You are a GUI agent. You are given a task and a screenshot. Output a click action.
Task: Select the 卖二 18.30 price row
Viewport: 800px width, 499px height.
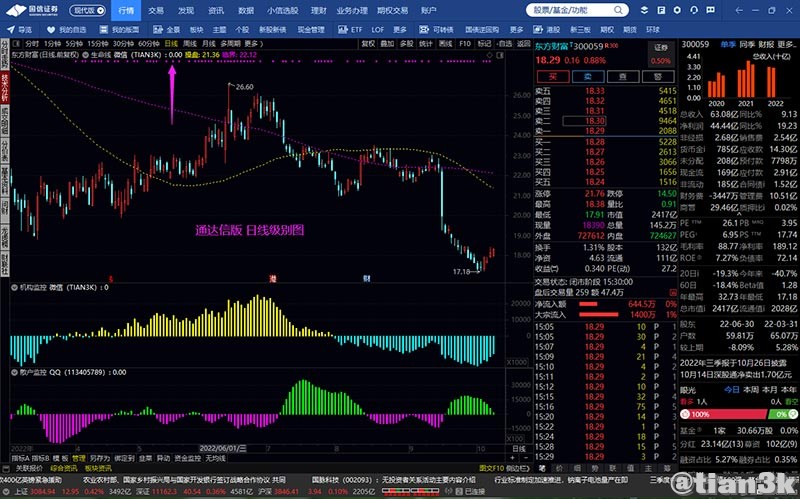[606, 121]
